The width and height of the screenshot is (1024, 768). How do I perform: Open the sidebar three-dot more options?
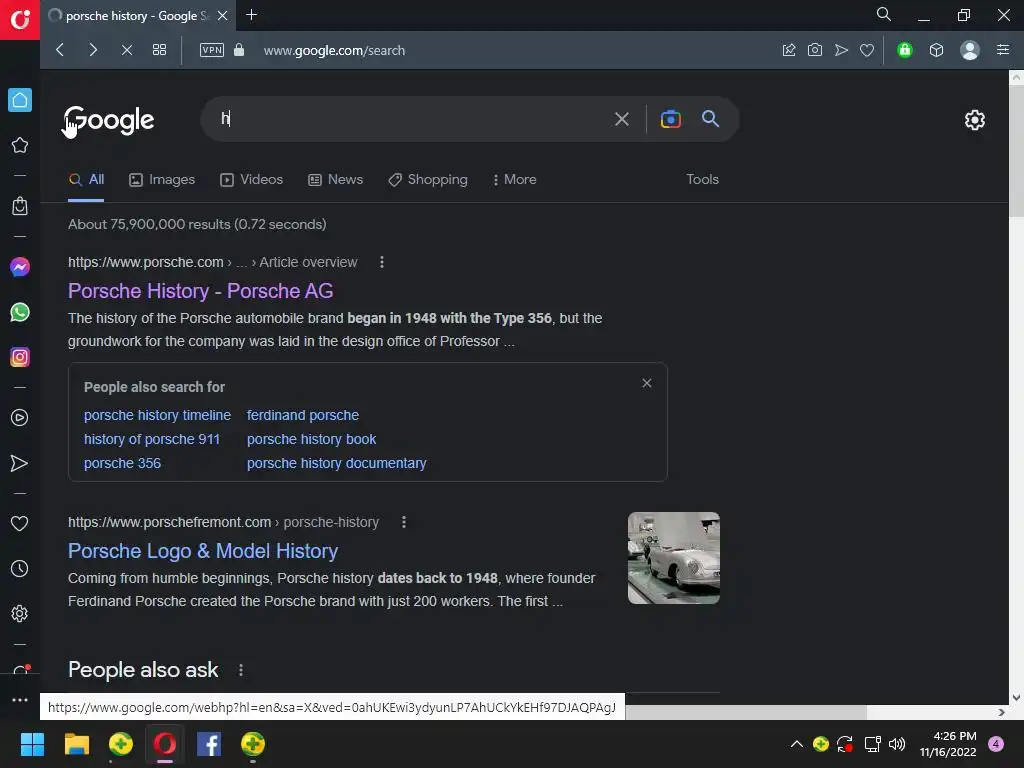[20, 700]
